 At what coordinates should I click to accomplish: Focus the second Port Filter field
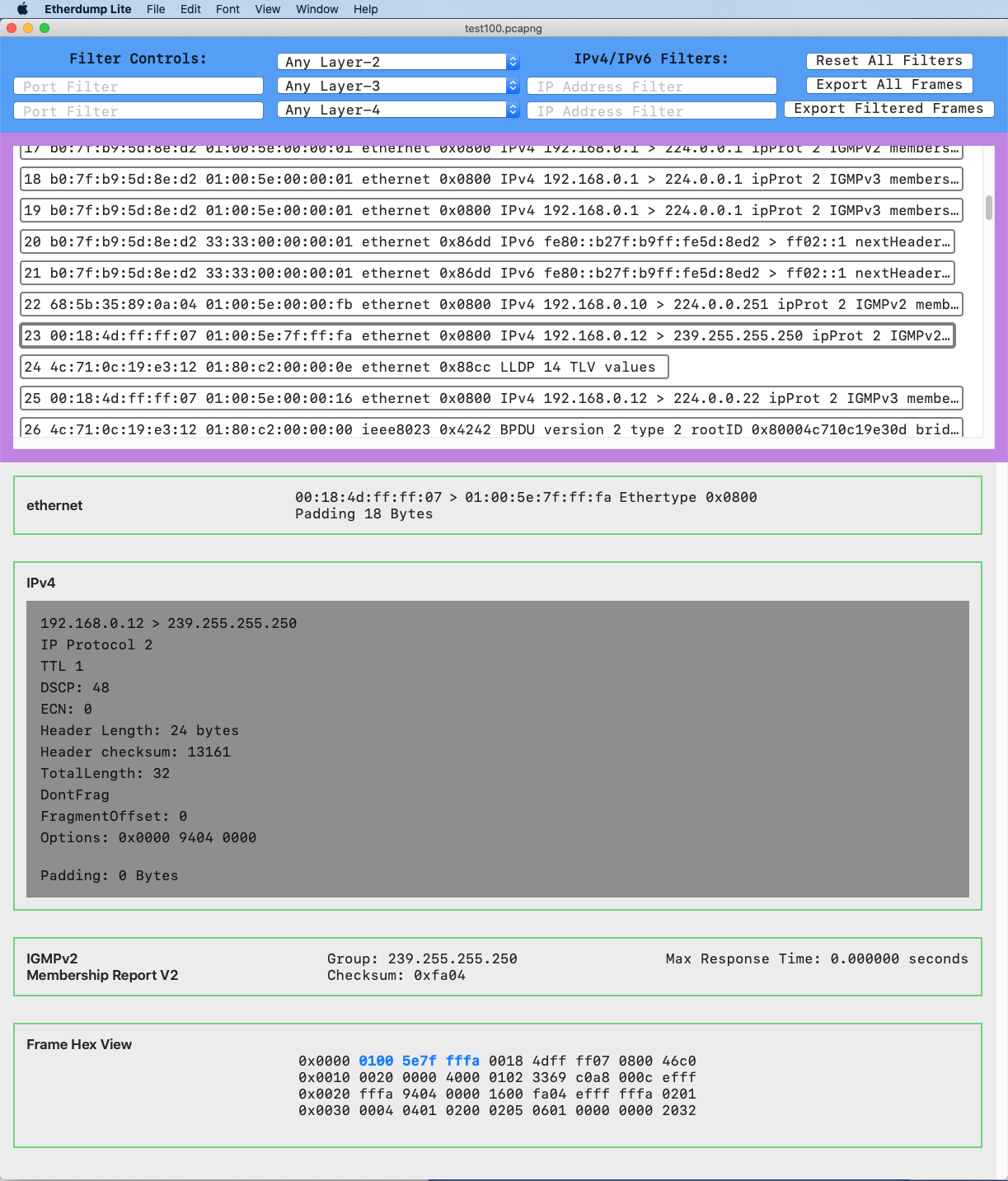point(138,110)
